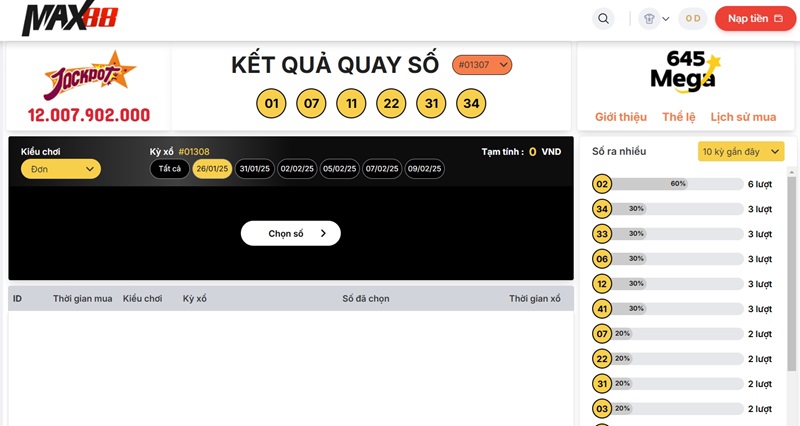Click the 0 D balance pill
Viewport: 800px width, 426px height.
click(x=693, y=18)
